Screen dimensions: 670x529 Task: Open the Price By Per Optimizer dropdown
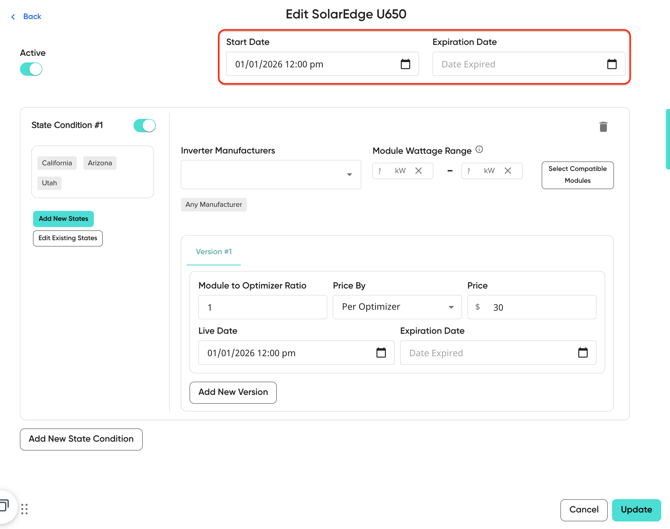pos(397,307)
